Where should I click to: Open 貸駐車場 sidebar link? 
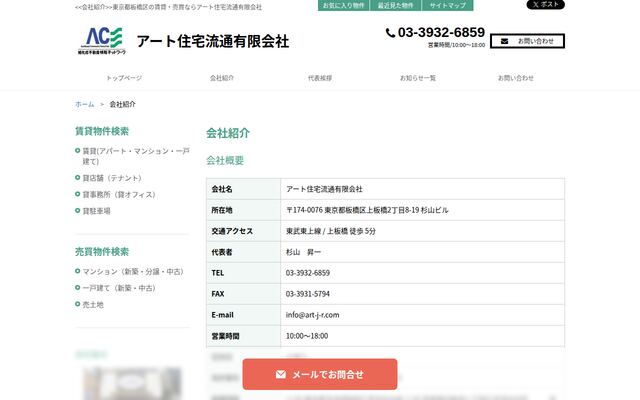coord(96,211)
